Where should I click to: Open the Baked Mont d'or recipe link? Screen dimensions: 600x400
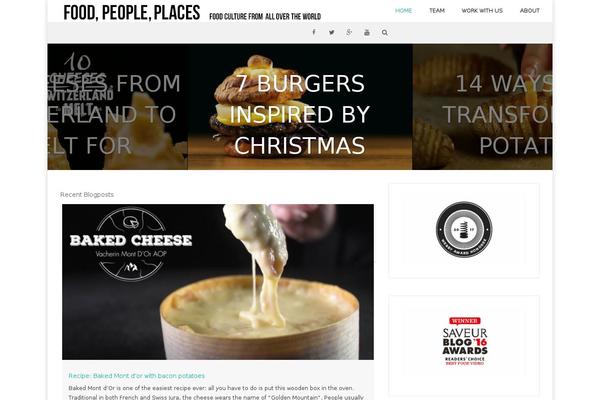click(137, 376)
